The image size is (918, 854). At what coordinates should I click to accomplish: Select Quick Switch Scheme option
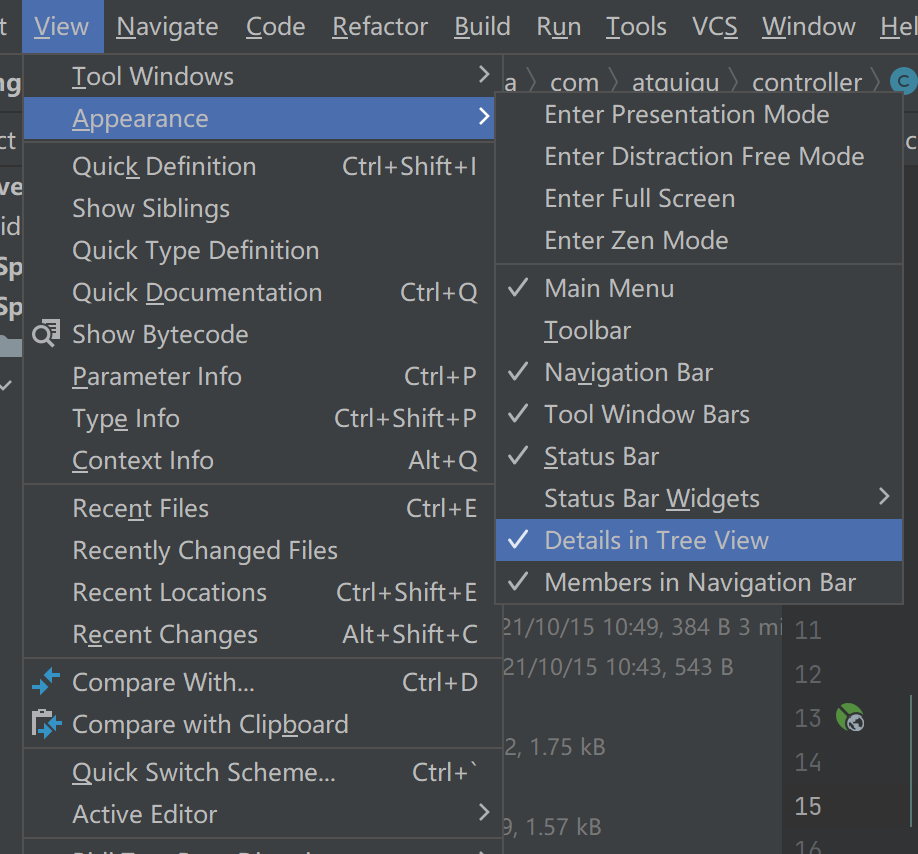(x=204, y=772)
